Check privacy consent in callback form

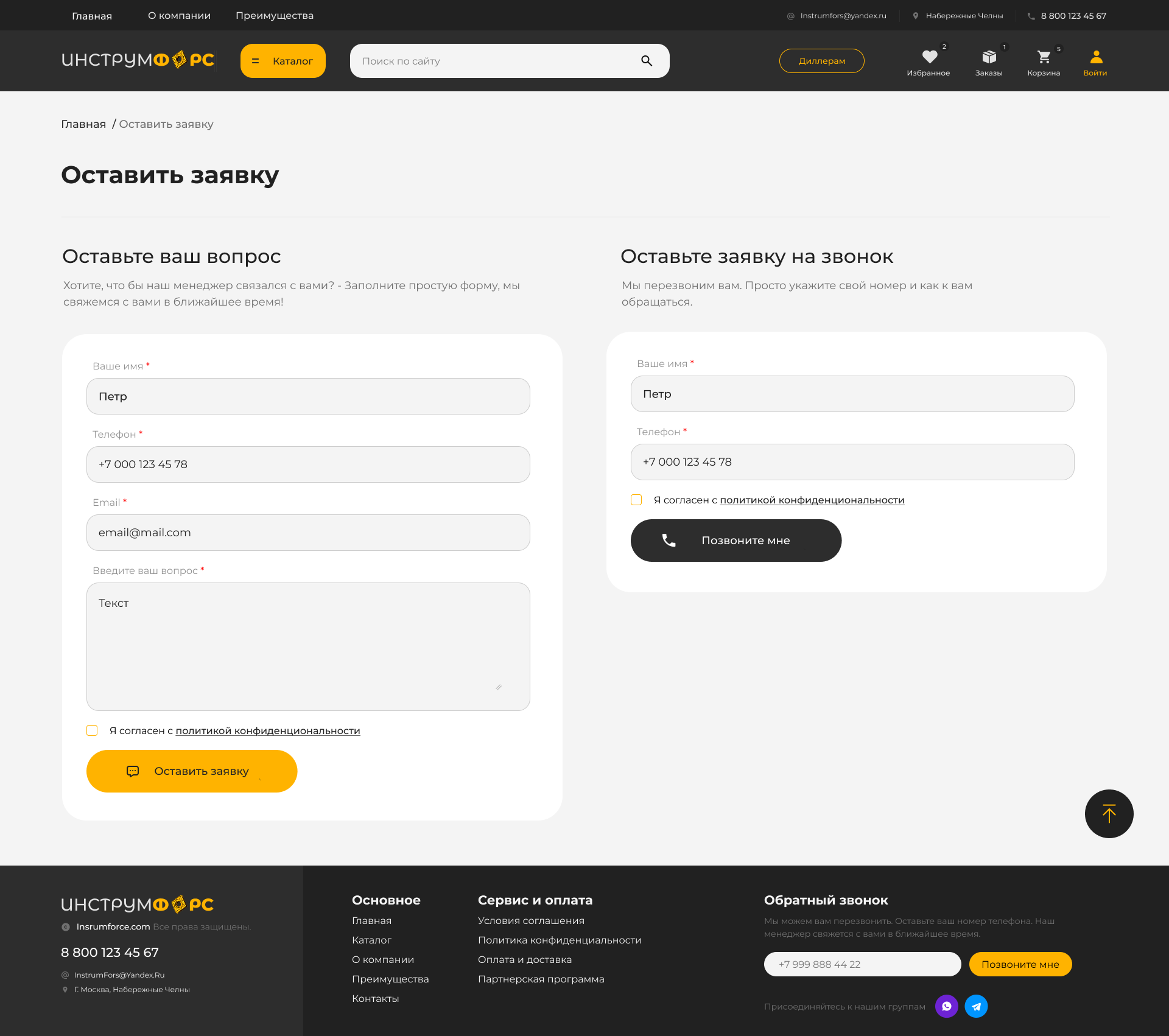pyautogui.click(x=636, y=500)
